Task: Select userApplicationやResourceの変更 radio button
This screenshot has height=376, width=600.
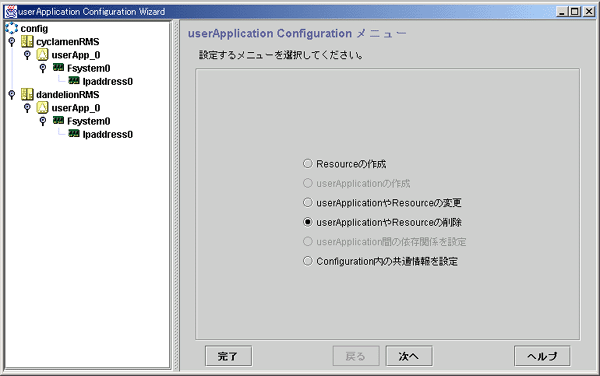Action: [x=308, y=202]
